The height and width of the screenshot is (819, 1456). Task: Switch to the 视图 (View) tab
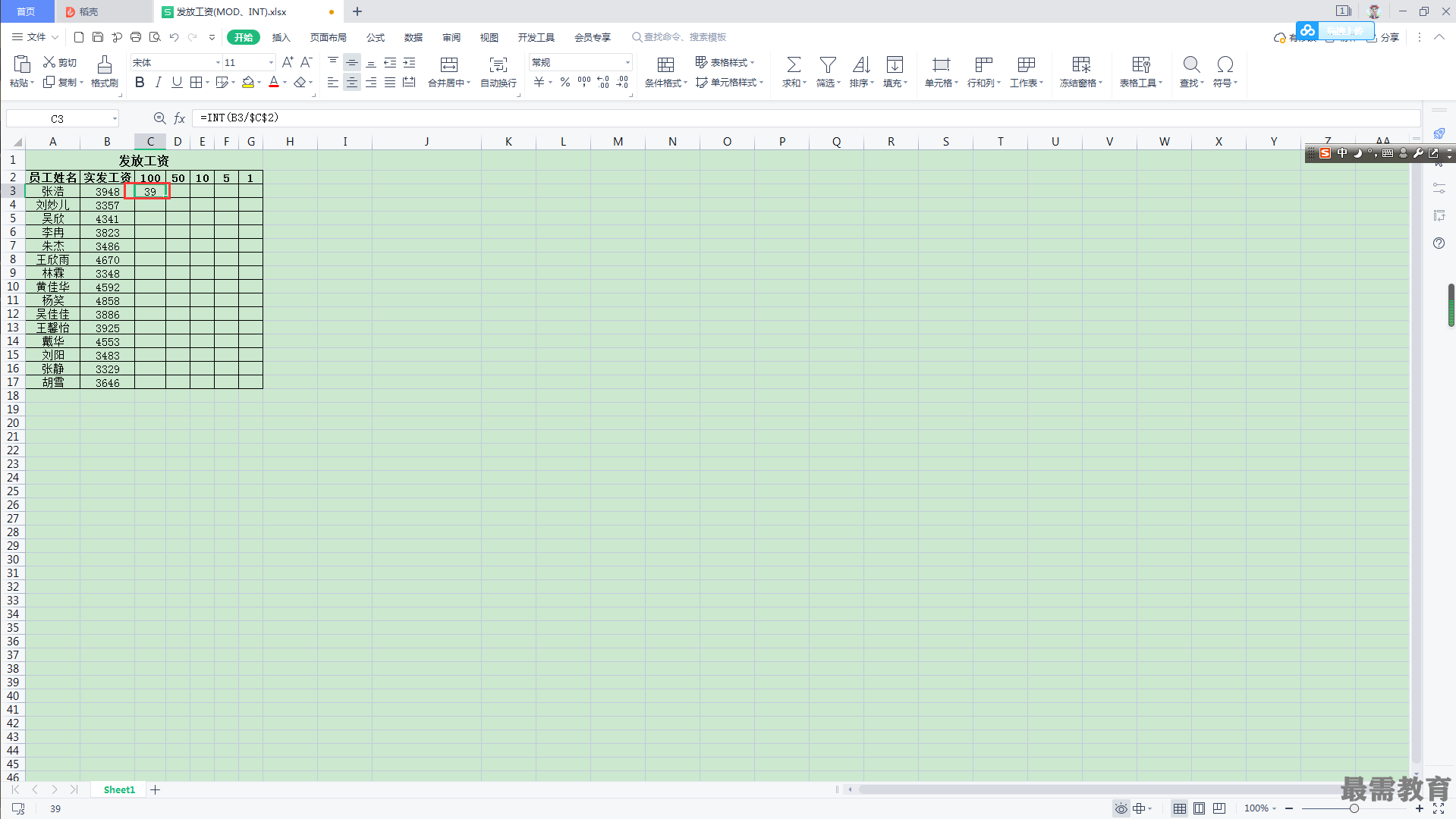click(x=489, y=37)
